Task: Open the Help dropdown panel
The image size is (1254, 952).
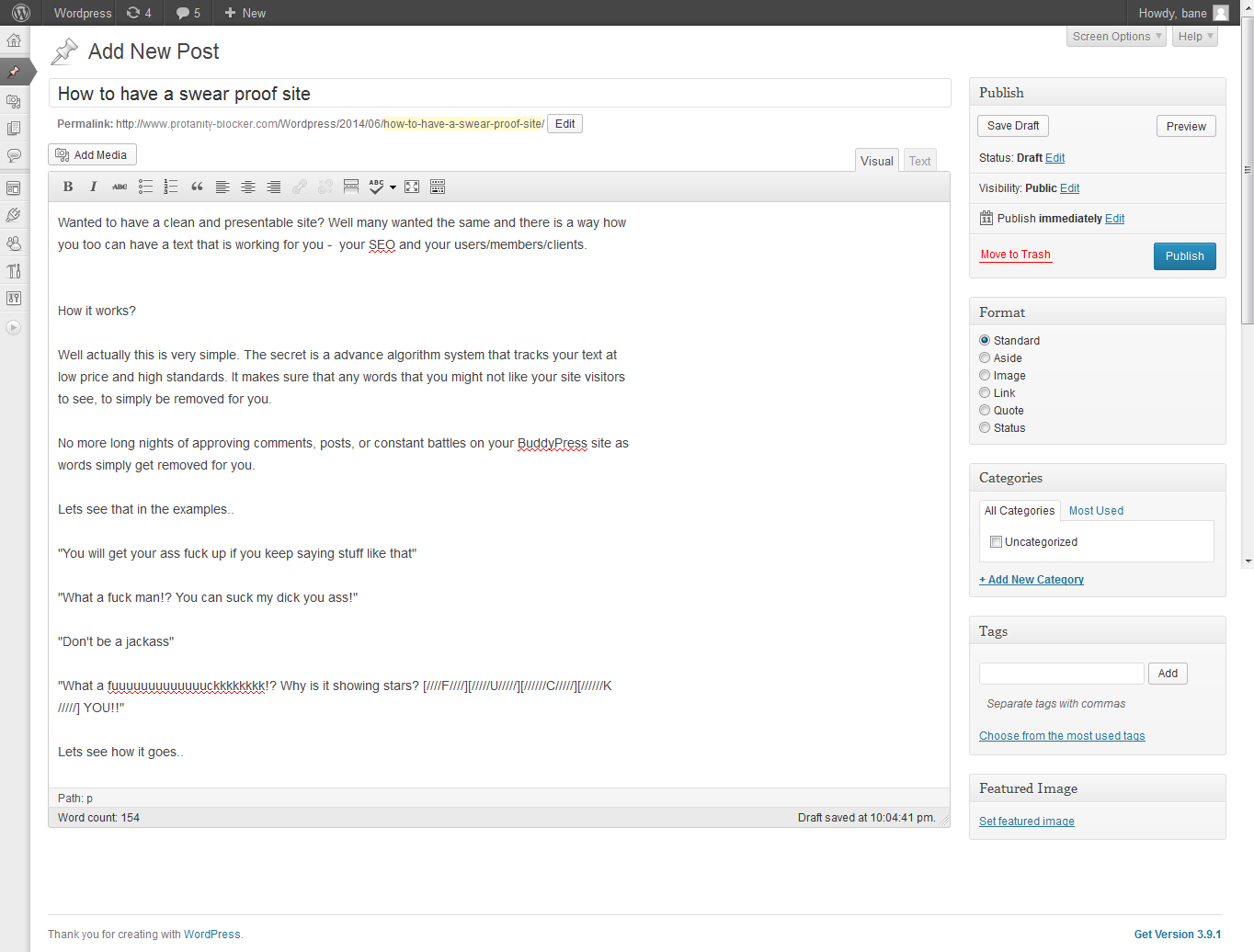Action: tap(1195, 37)
